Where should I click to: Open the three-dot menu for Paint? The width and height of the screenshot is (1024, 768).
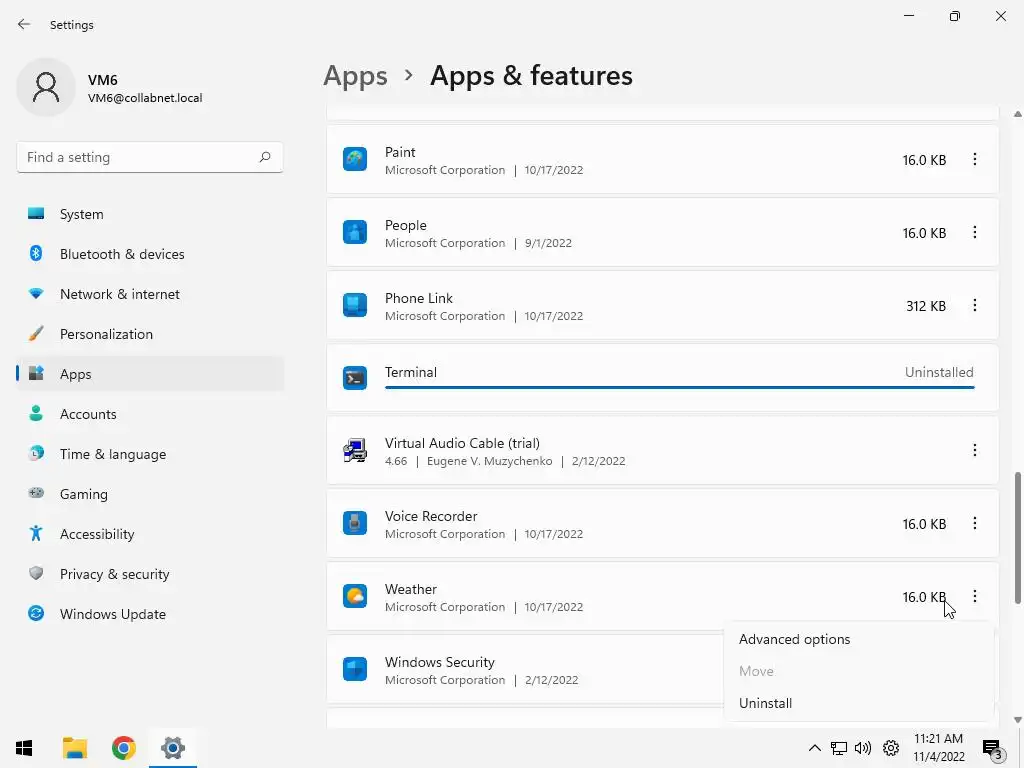pos(975,160)
